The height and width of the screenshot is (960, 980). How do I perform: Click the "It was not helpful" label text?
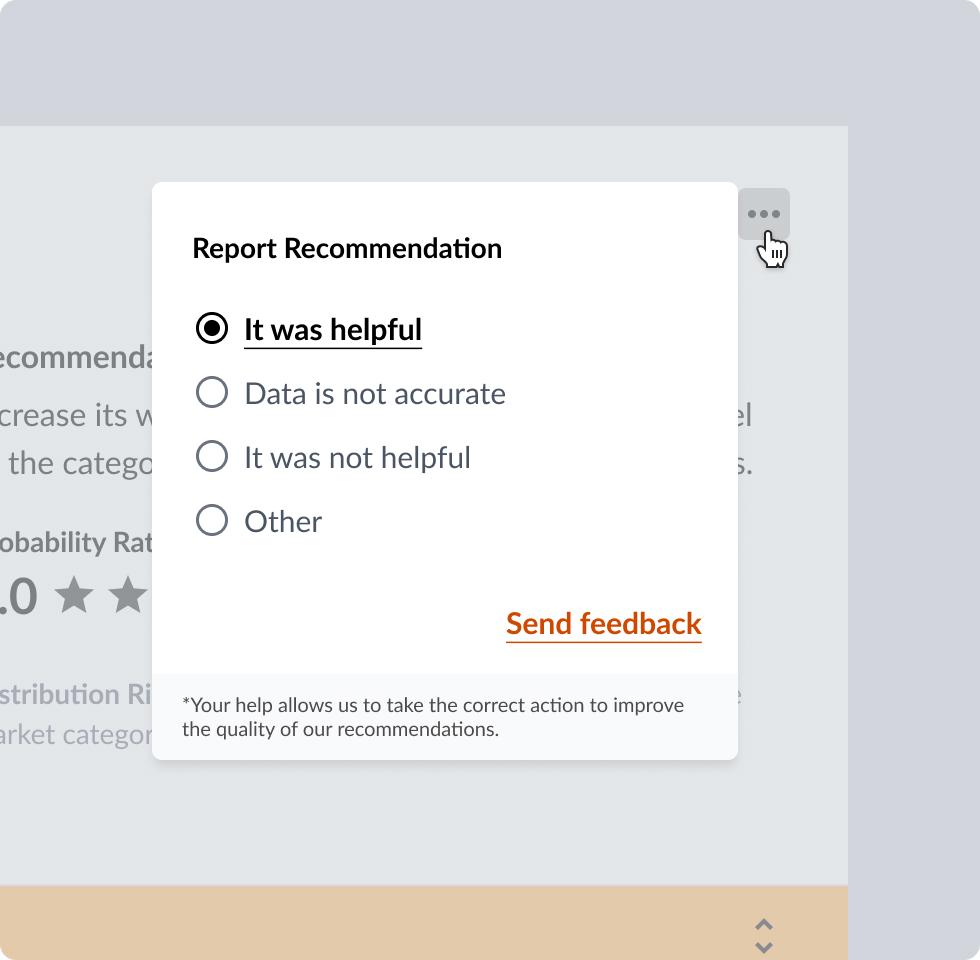[x=357, y=458]
